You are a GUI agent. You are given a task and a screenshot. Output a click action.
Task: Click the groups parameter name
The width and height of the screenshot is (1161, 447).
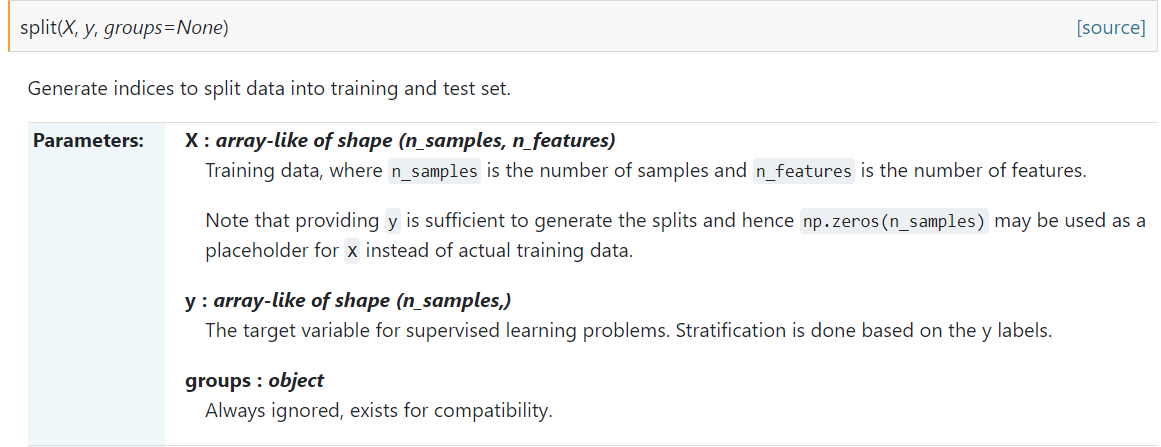pyautogui.click(x=218, y=380)
